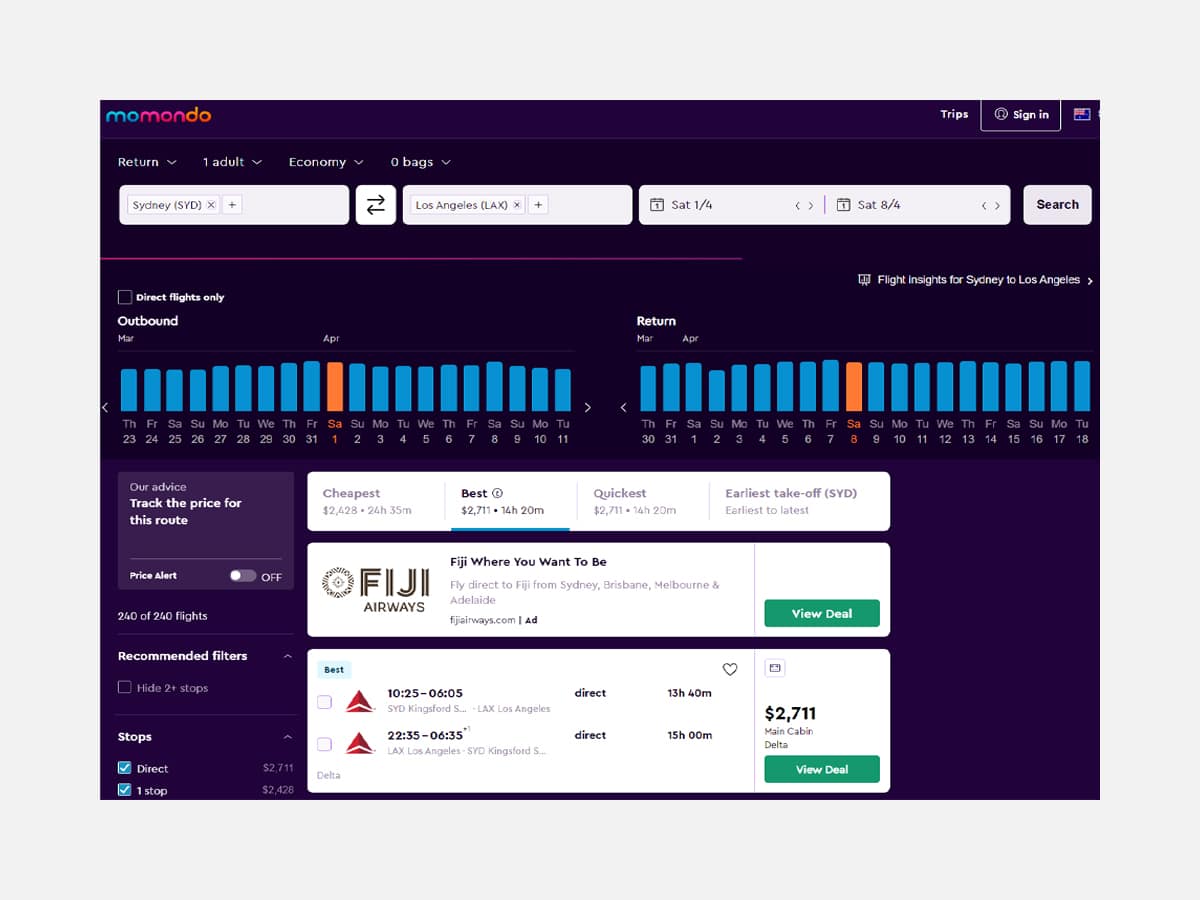
Task: Remove Los Angeles (LAX) from destination
Action: coord(517,205)
